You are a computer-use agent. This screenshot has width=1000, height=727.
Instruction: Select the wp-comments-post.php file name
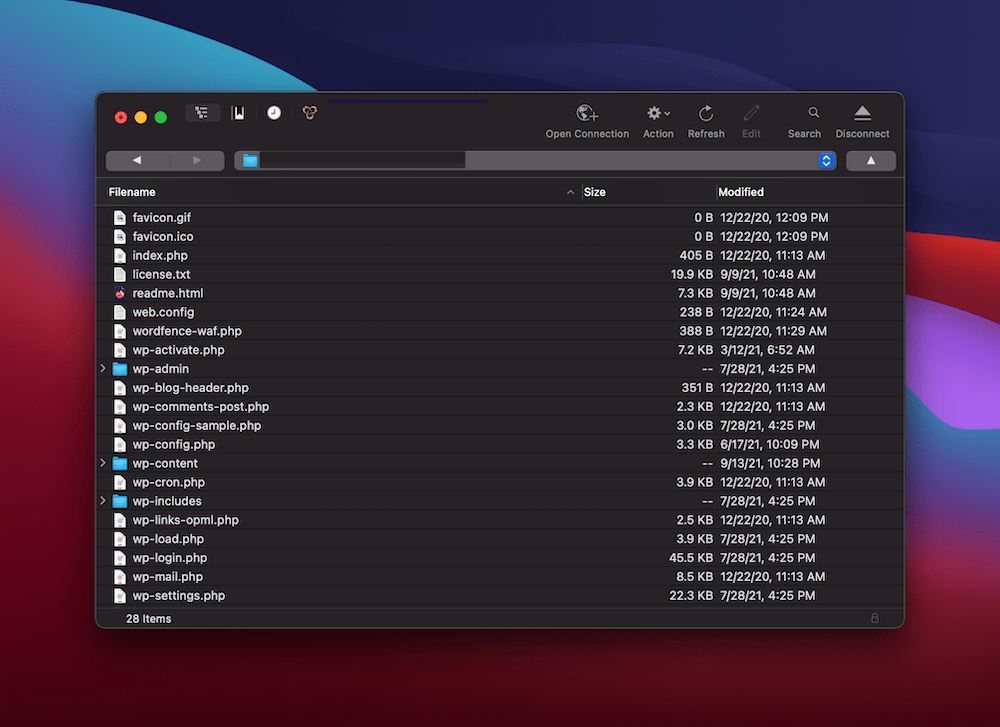[201, 407]
